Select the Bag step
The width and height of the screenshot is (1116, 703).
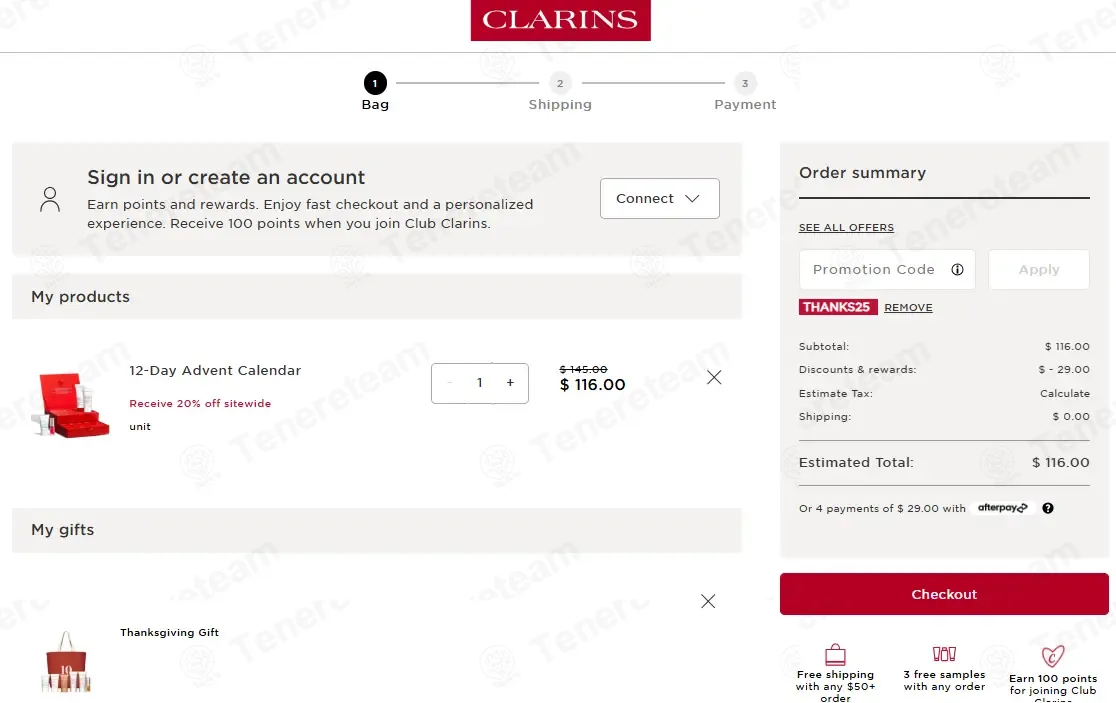[x=375, y=84]
